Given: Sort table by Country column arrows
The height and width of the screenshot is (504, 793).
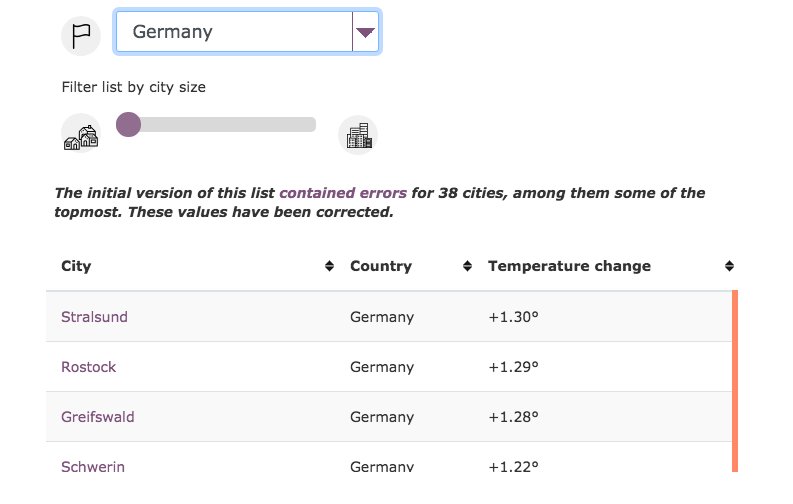Looking at the screenshot, I should point(467,266).
